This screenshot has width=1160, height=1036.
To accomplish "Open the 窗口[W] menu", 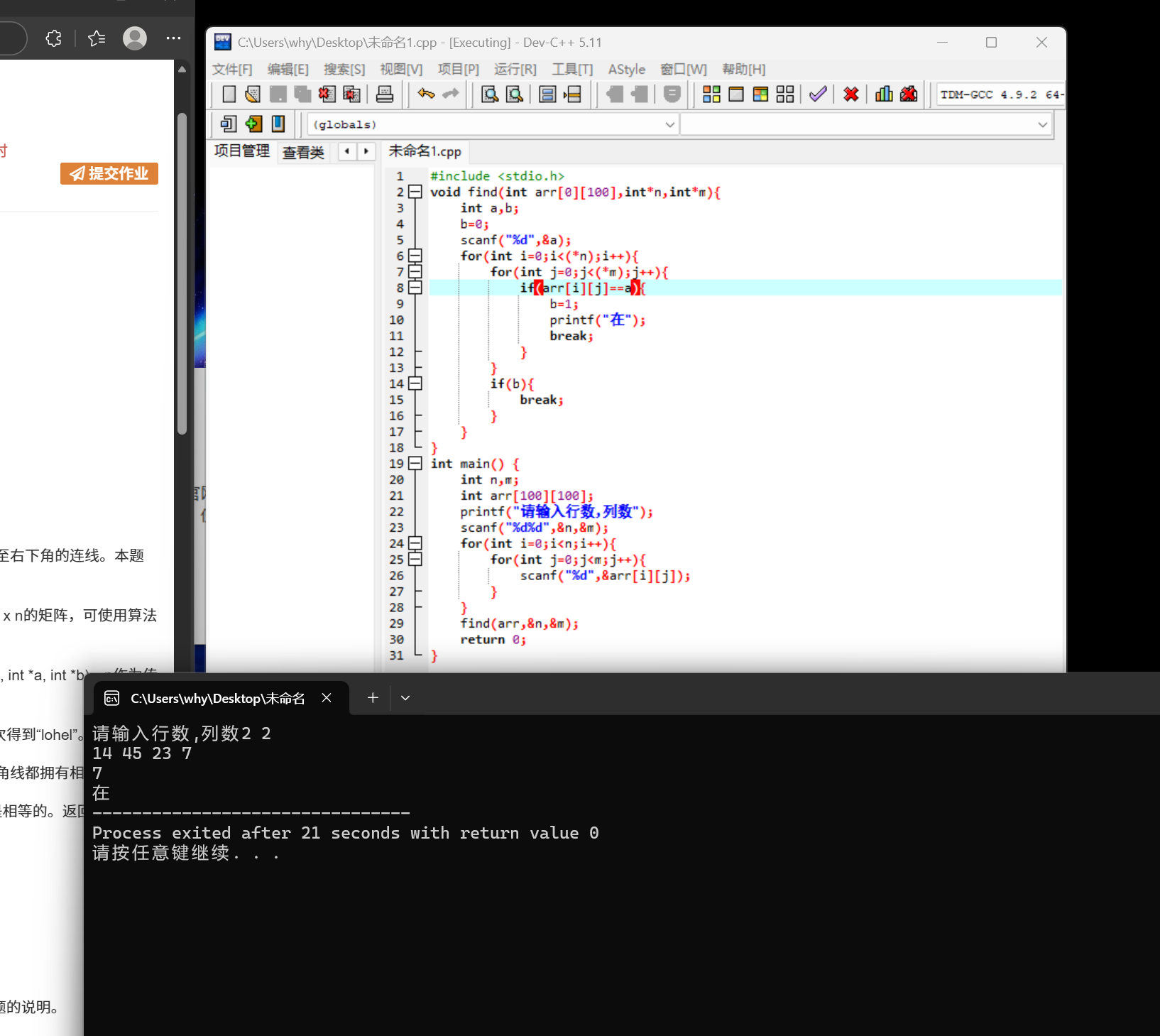I will (684, 69).
